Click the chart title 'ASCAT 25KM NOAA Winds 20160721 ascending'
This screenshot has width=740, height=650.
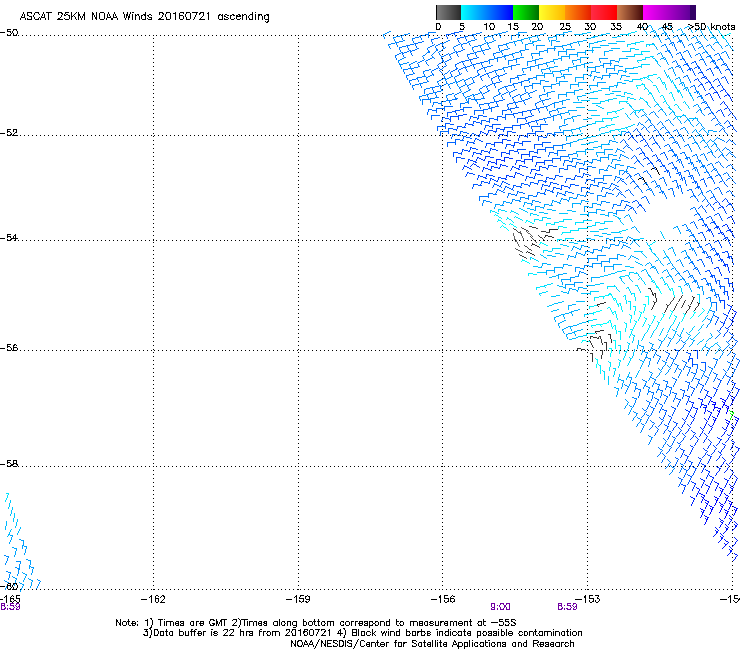click(144, 17)
